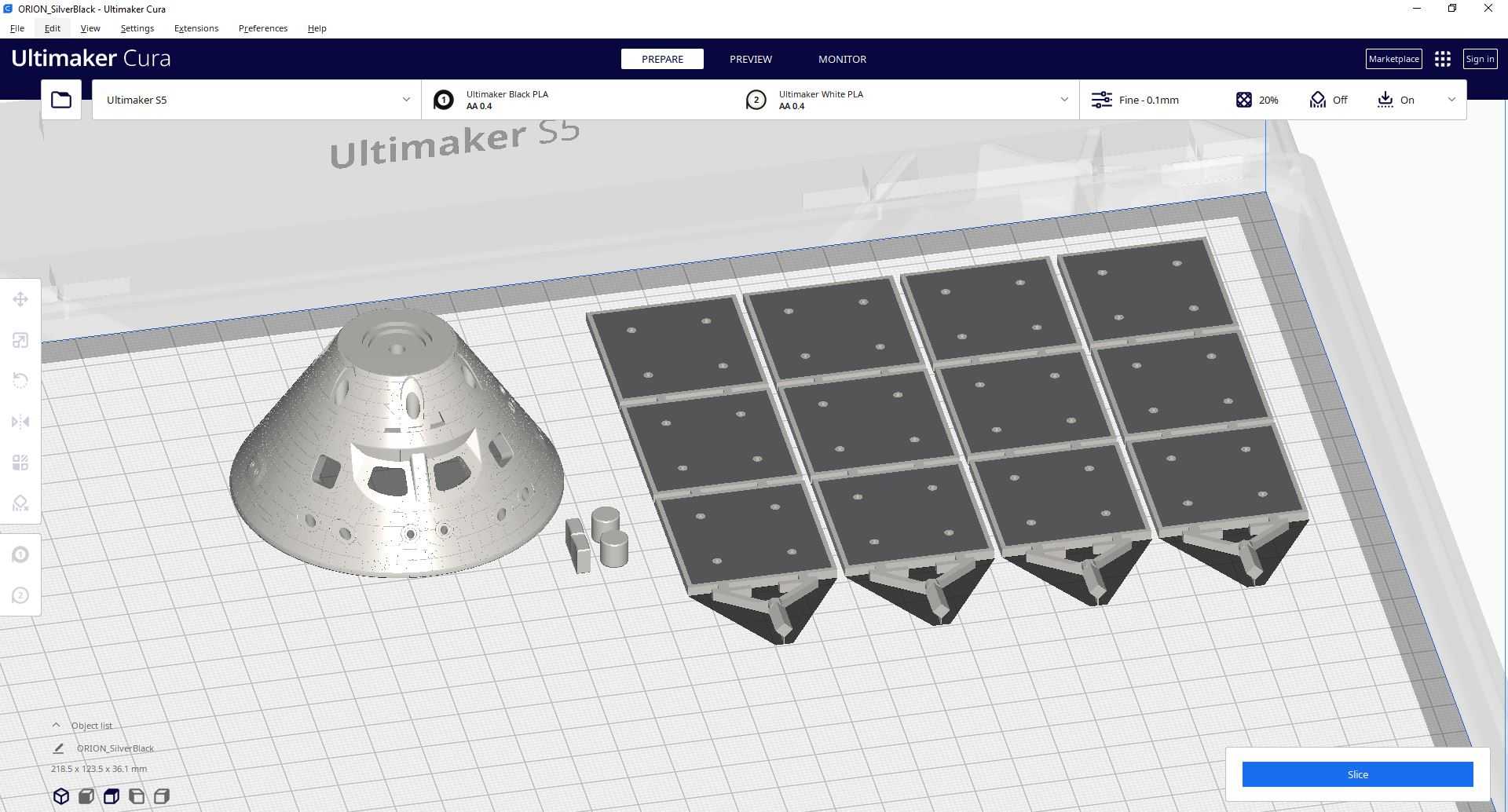The height and width of the screenshot is (812, 1508).
Task: Click the Ultimaker White PLA material label
Action: [821, 94]
